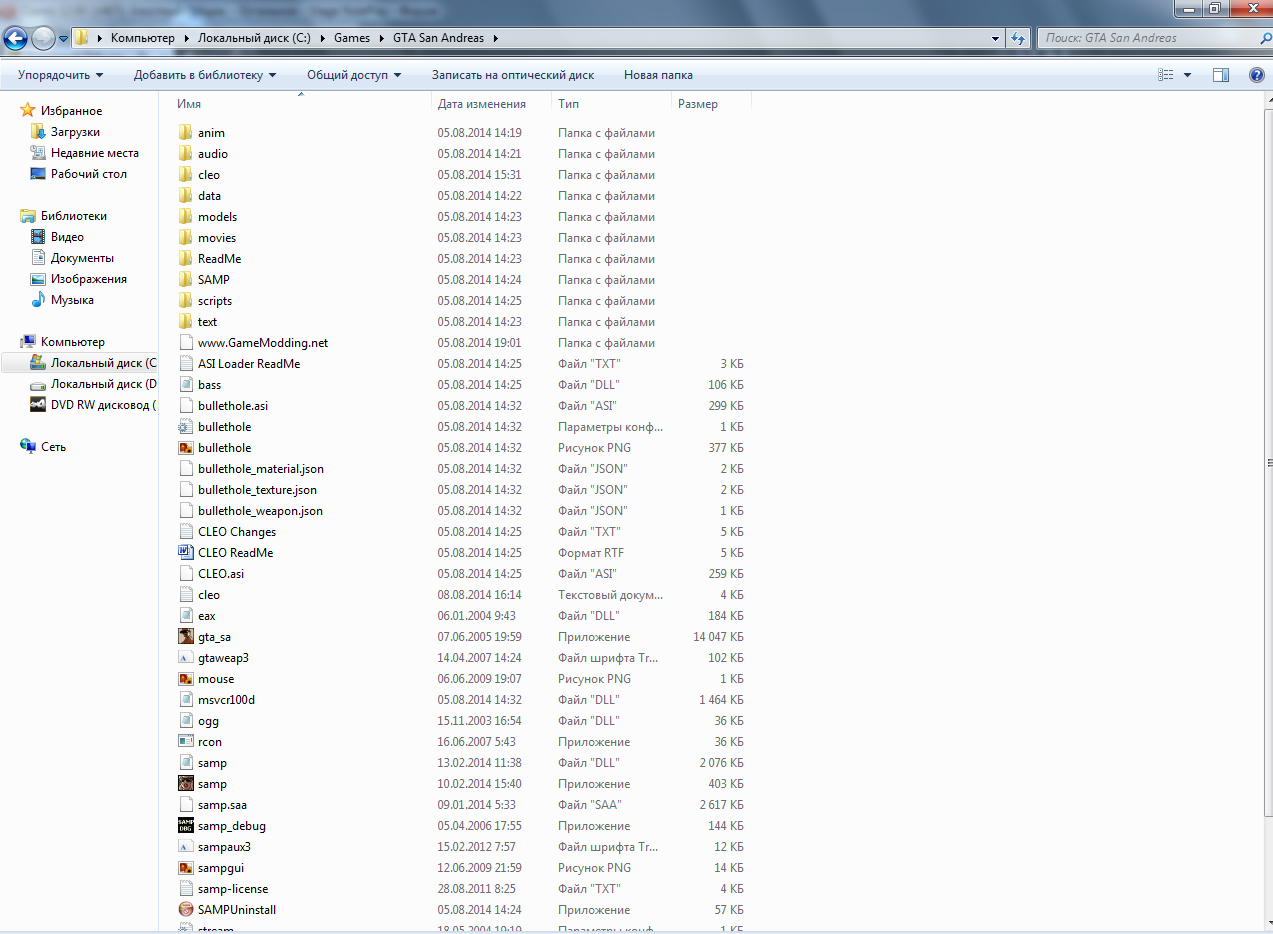Select the file samp.saa
Viewport: 1273px width, 934px height.
click(222, 805)
